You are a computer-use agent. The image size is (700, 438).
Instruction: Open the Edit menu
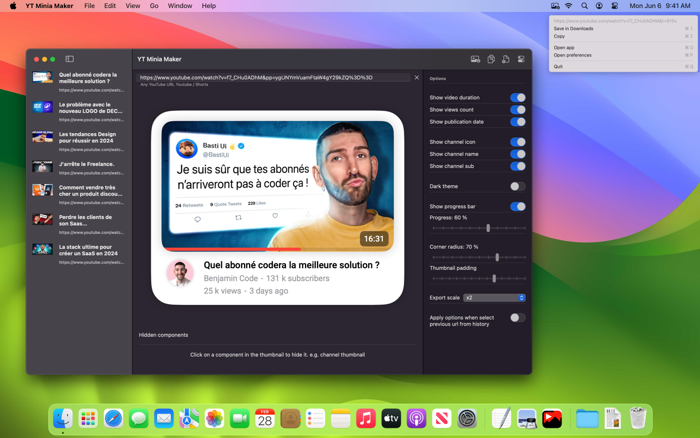click(110, 6)
